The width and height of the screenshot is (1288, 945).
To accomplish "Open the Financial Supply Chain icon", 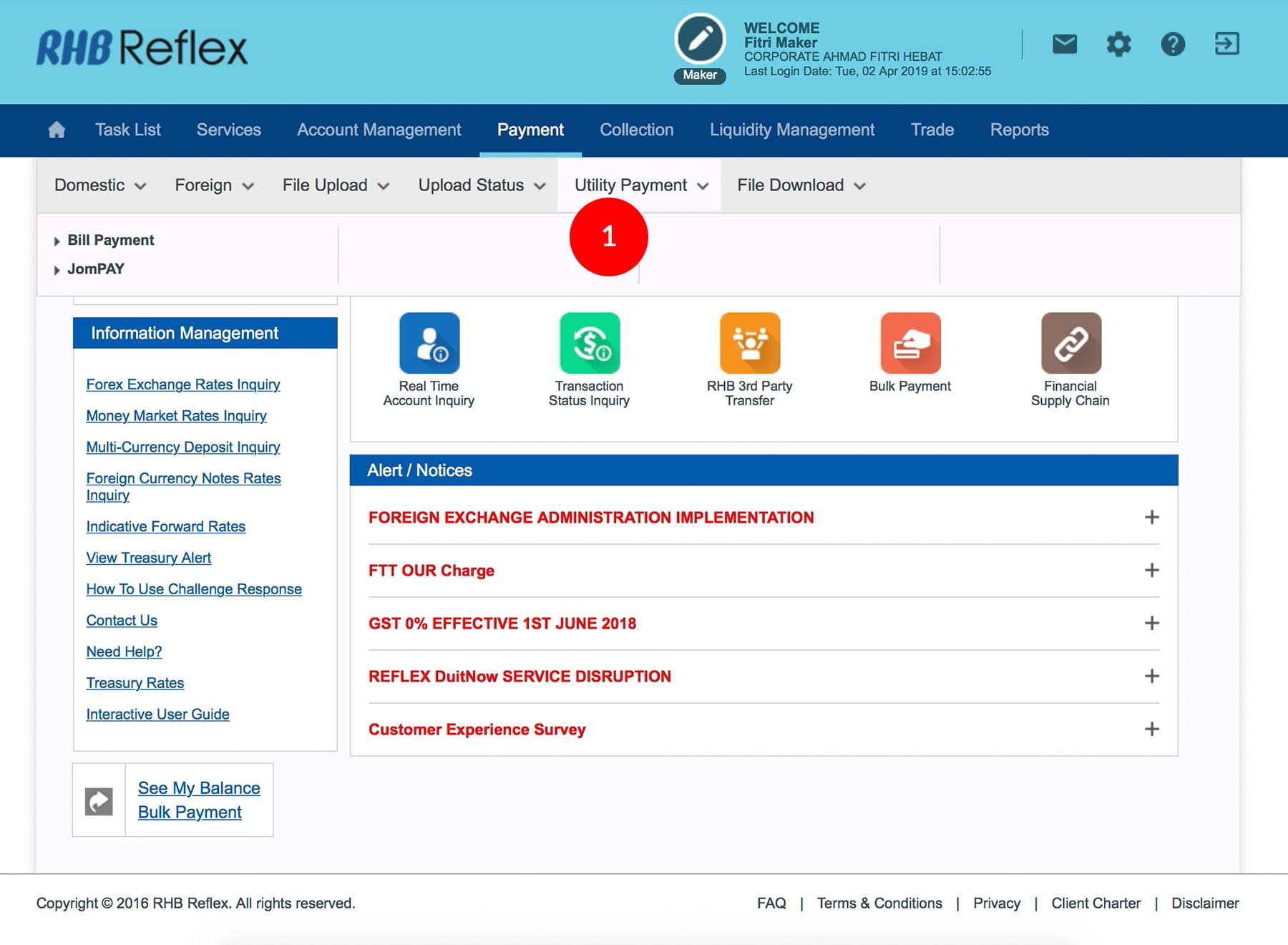I will click(1070, 344).
